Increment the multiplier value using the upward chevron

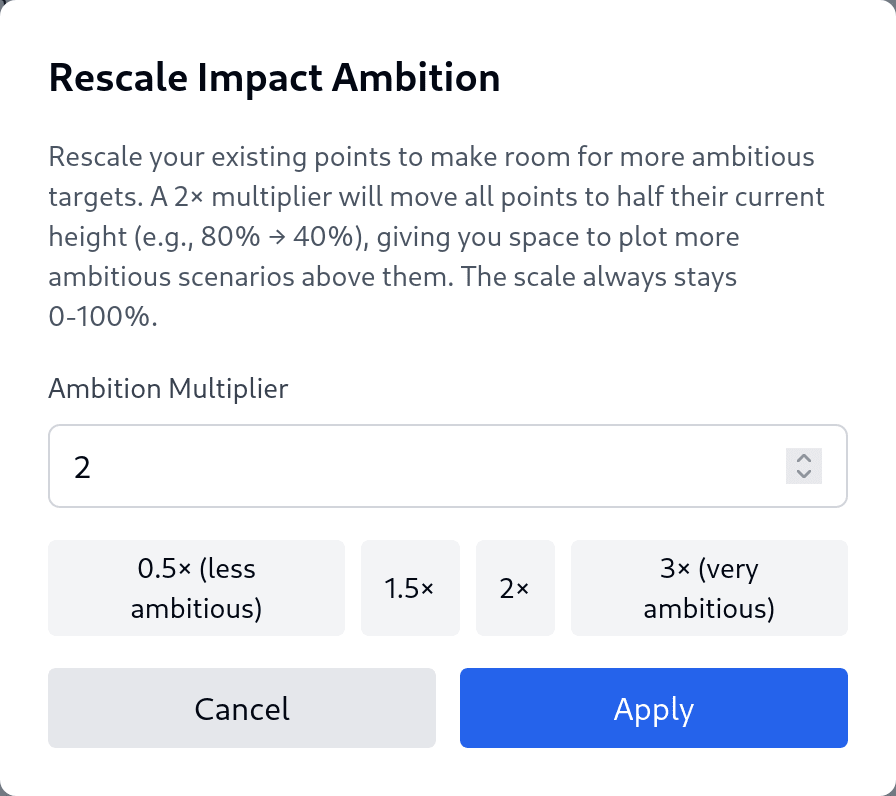[x=803, y=458]
